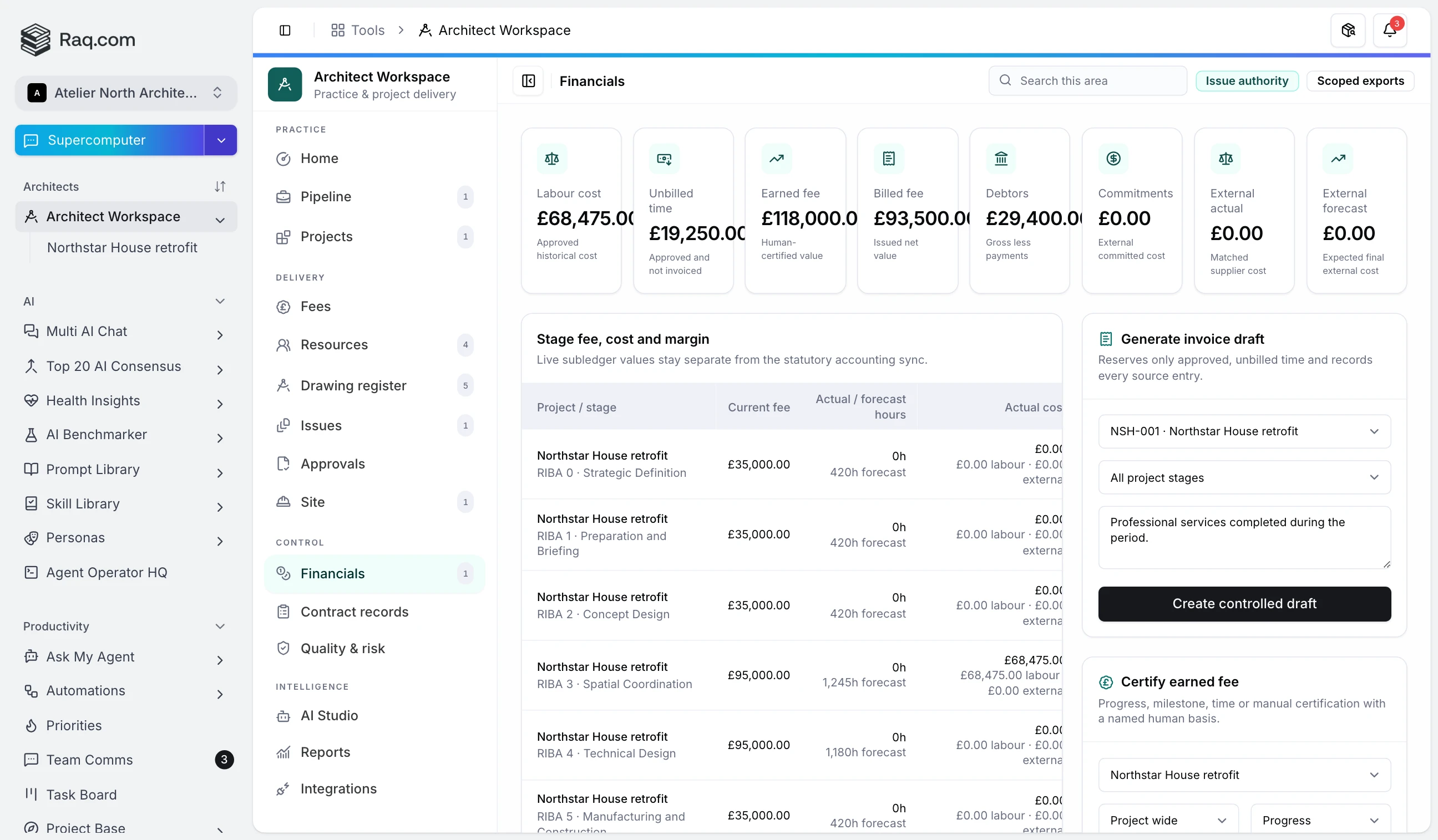Open the All project stages dropdown
1438x840 pixels.
pyautogui.click(x=1244, y=478)
